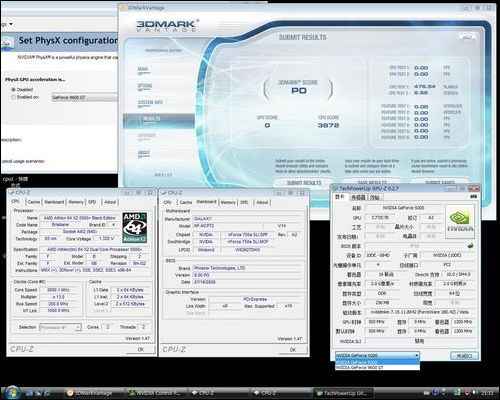Screen dimensions: 500x400
Task: Click the 3DMark Vantage logo
Action: tap(167, 25)
